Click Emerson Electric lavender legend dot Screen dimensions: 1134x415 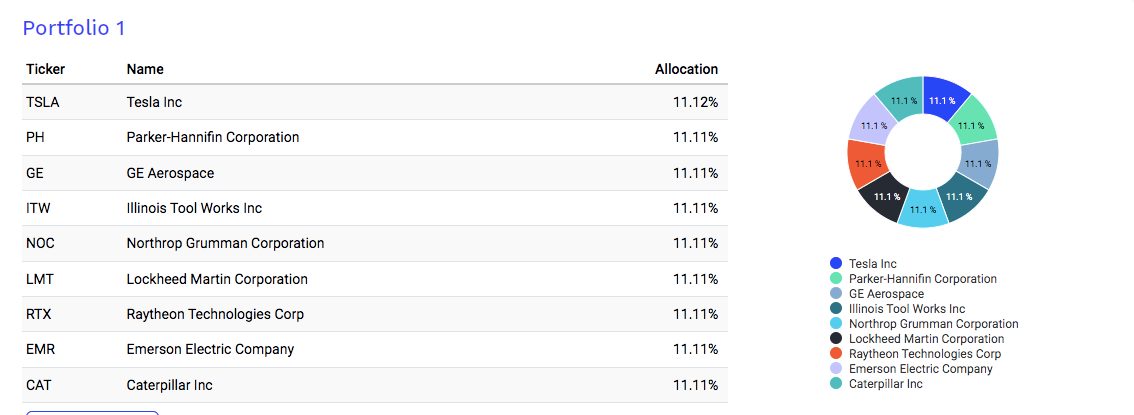(836, 369)
